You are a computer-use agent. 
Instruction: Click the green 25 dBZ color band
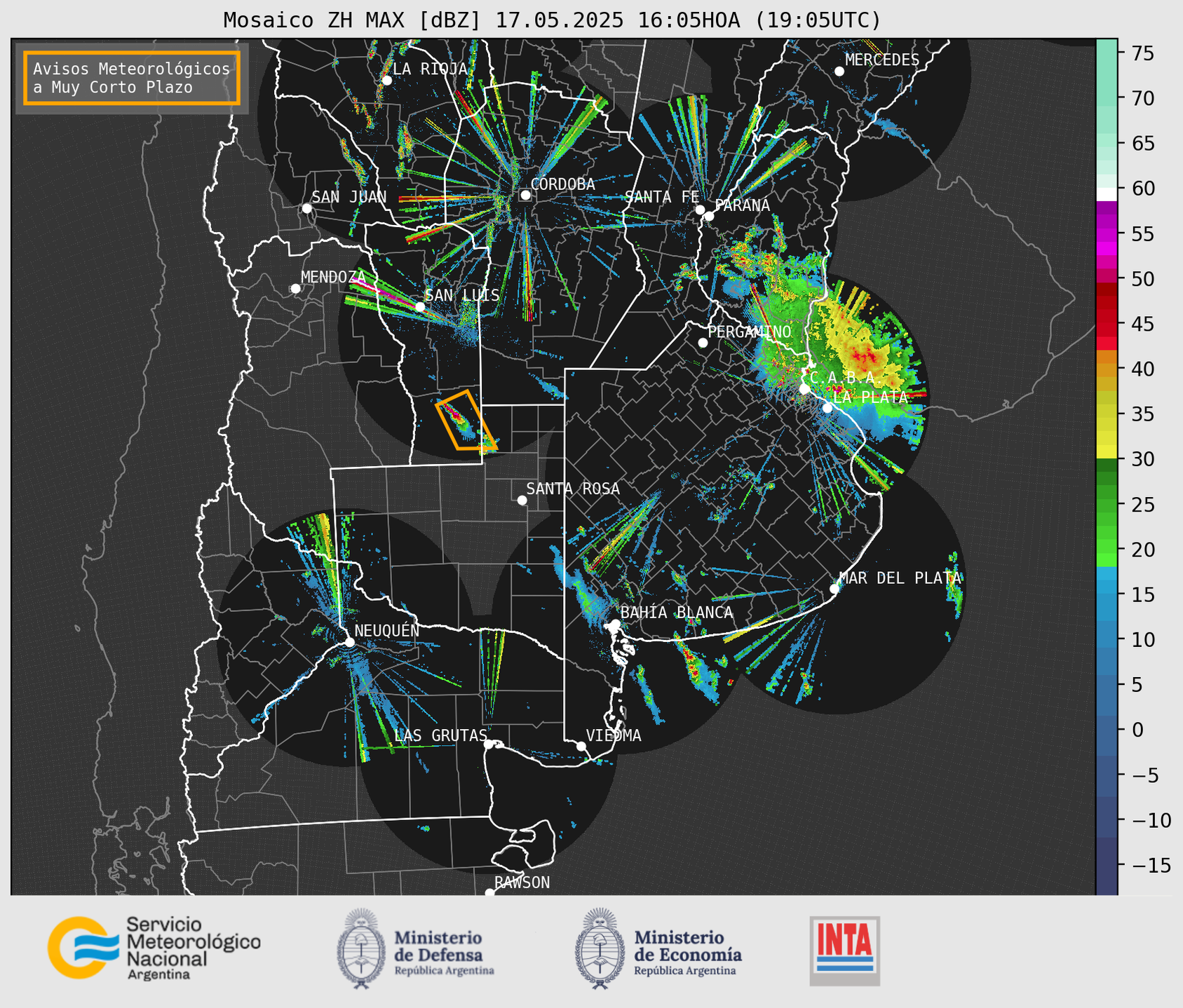click(1107, 505)
